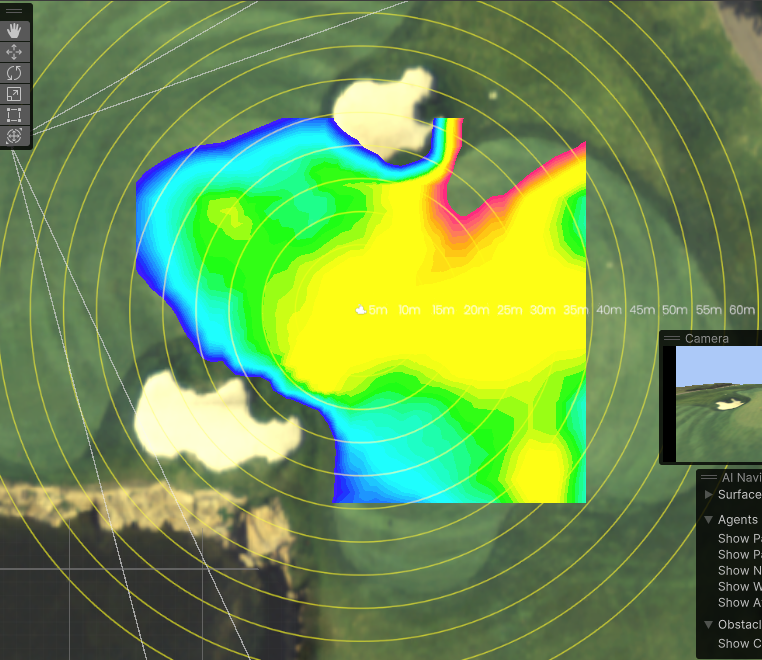Select the Scale tool
This screenshot has width=762, height=660.
14,94
